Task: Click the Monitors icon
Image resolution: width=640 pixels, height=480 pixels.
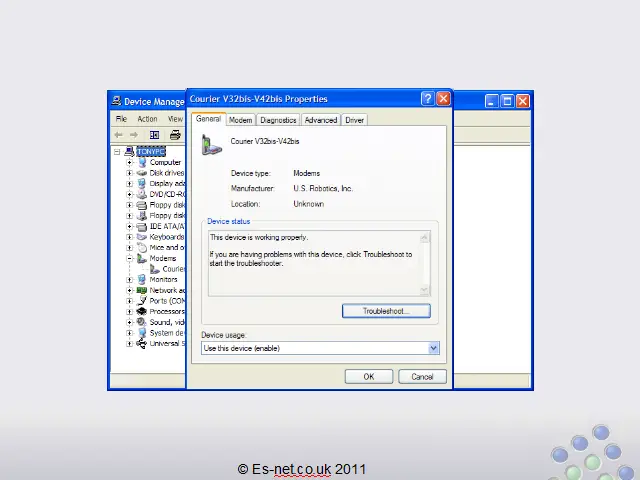Action: point(142,280)
